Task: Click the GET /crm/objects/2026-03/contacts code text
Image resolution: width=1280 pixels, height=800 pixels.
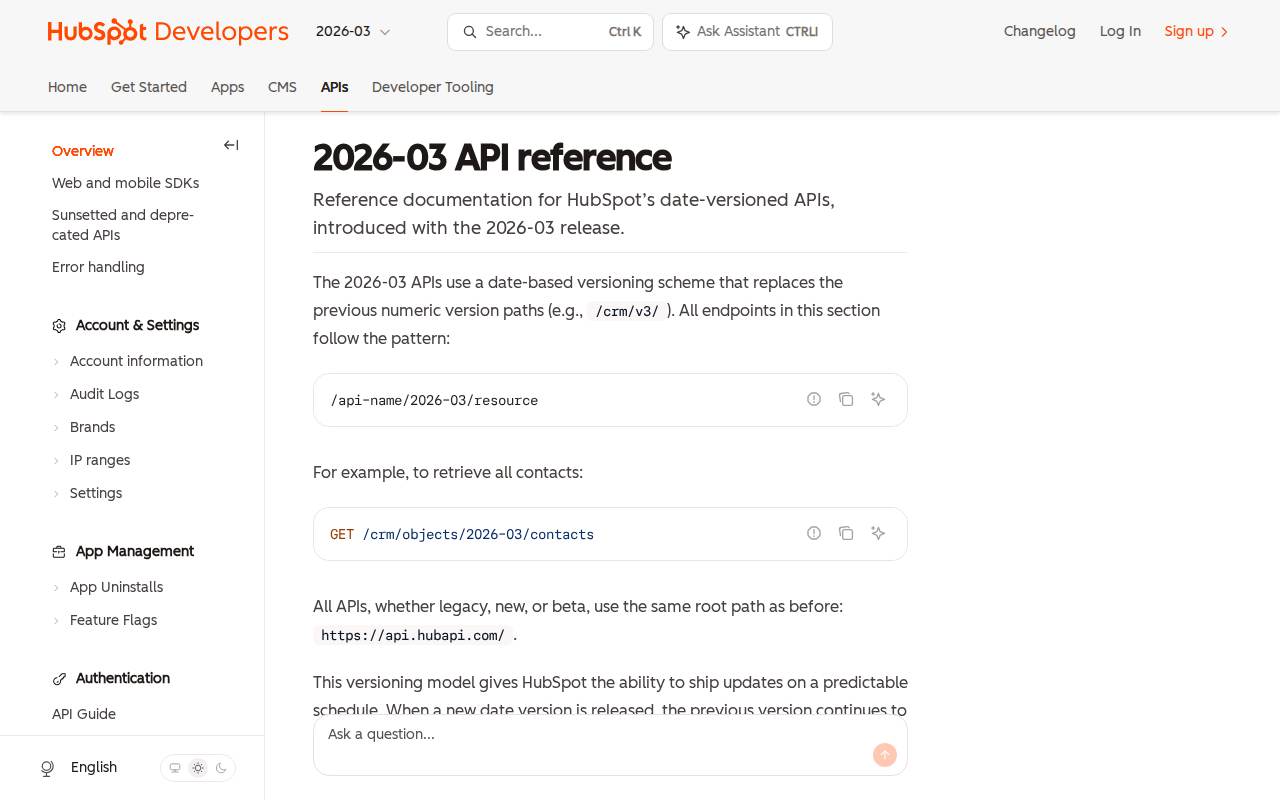Action: pos(462,535)
